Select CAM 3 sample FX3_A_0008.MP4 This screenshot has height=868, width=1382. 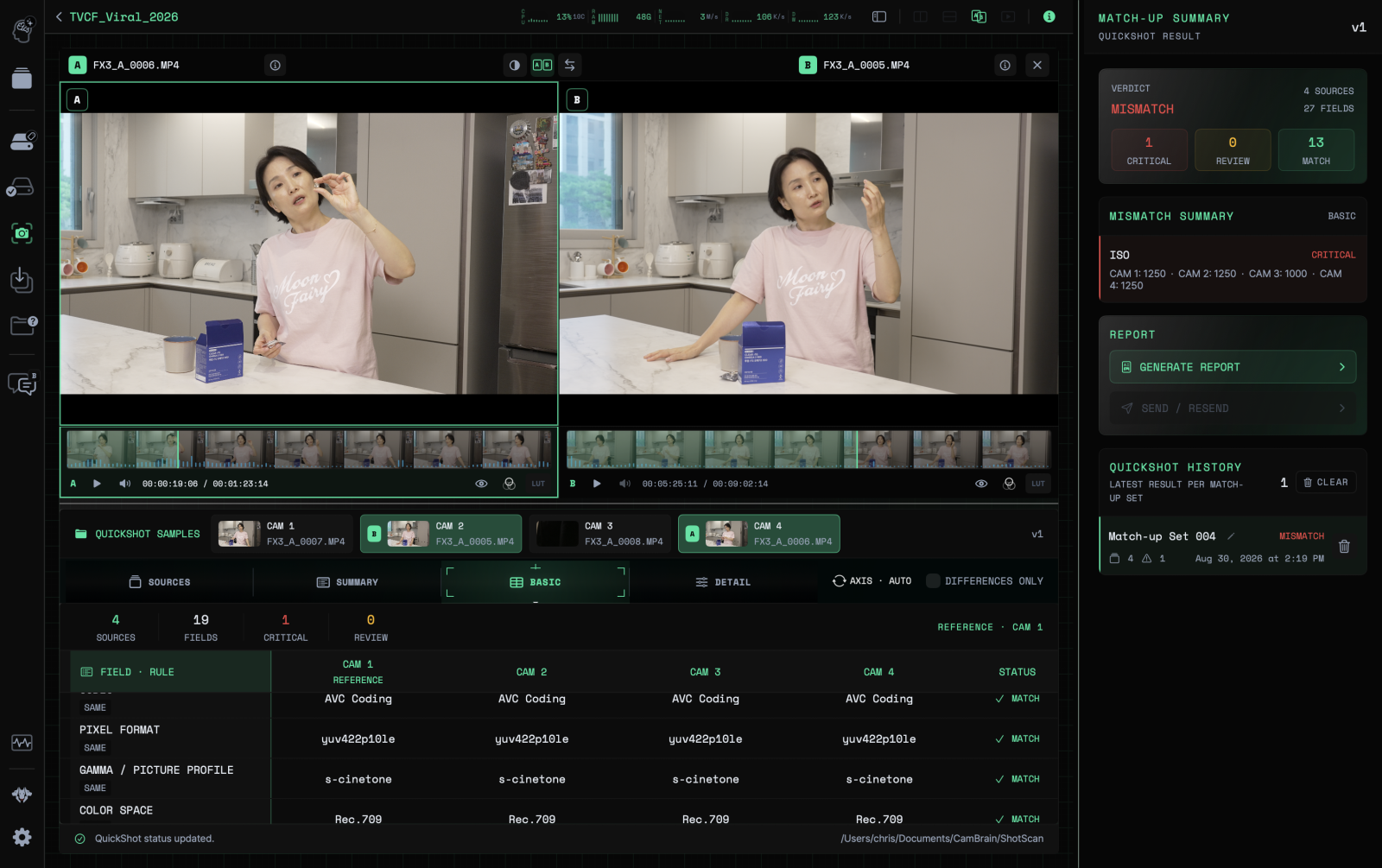click(600, 534)
